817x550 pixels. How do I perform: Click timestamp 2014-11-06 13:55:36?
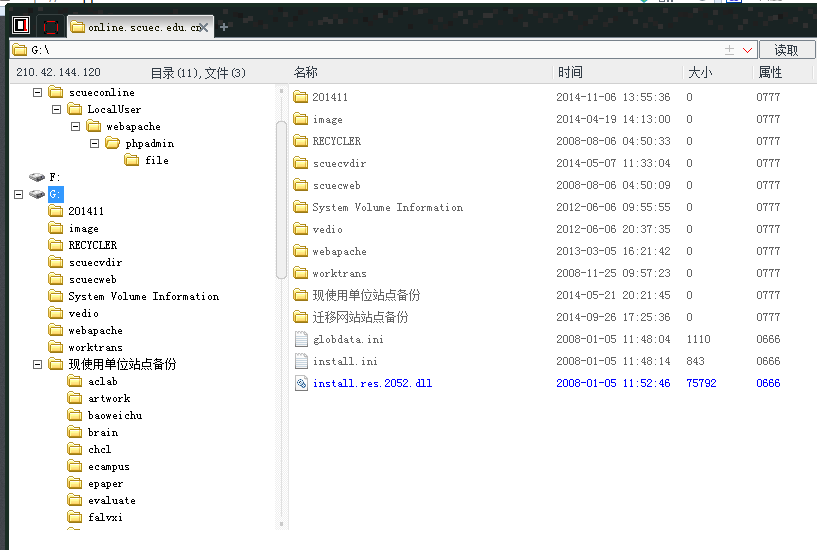pos(613,97)
